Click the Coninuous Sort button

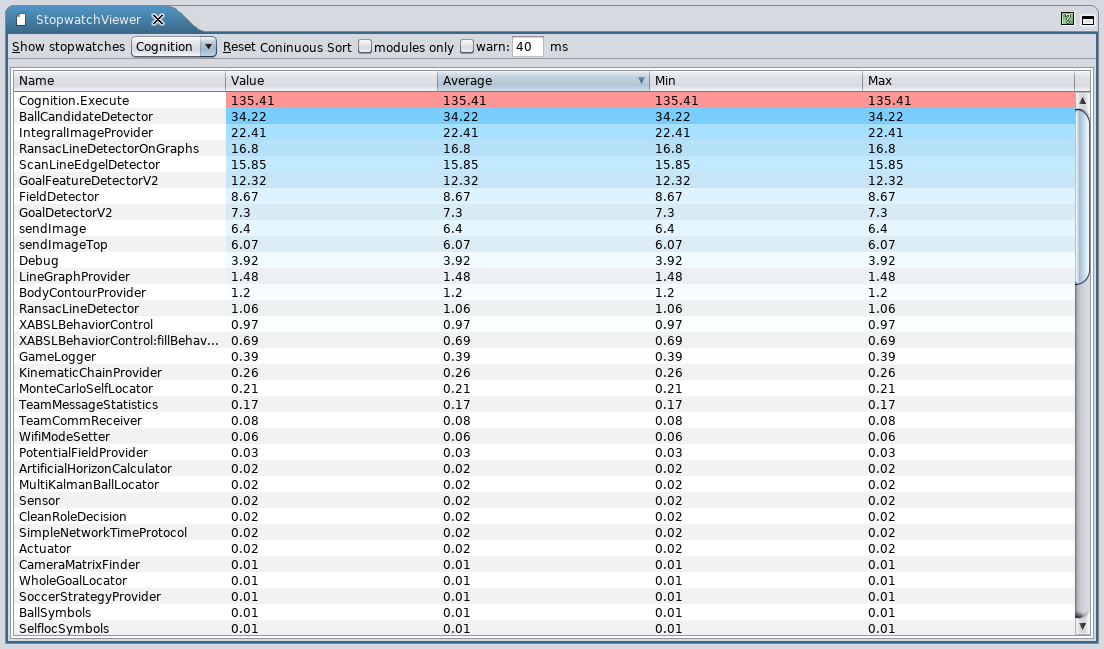pos(306,47)
